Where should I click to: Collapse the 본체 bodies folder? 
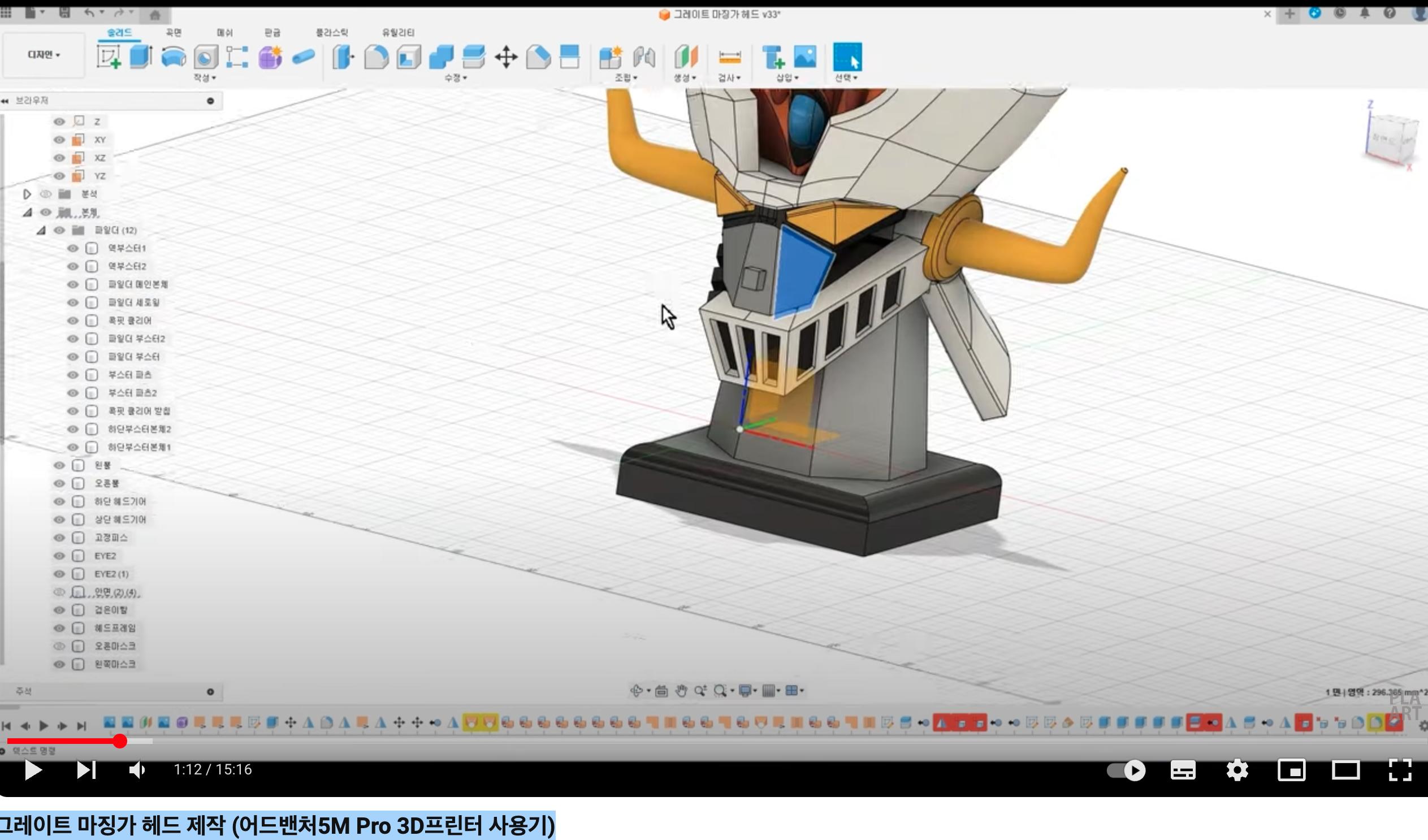pyautogui.click(x=27, y=212)
